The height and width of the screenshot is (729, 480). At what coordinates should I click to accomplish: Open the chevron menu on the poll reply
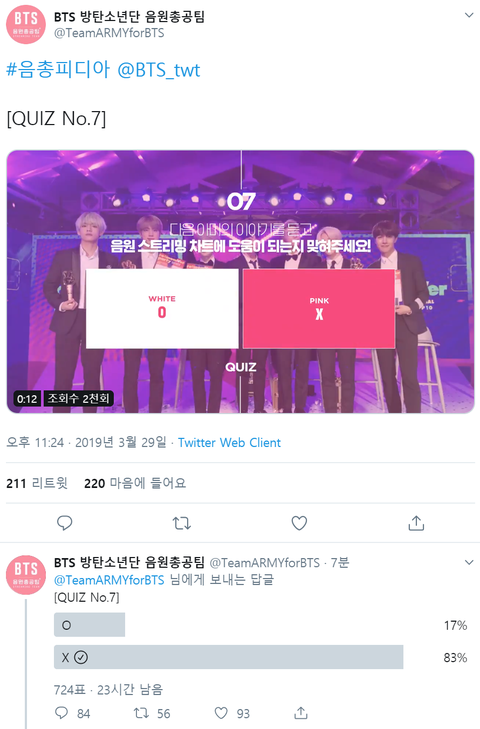coord(469,563)
